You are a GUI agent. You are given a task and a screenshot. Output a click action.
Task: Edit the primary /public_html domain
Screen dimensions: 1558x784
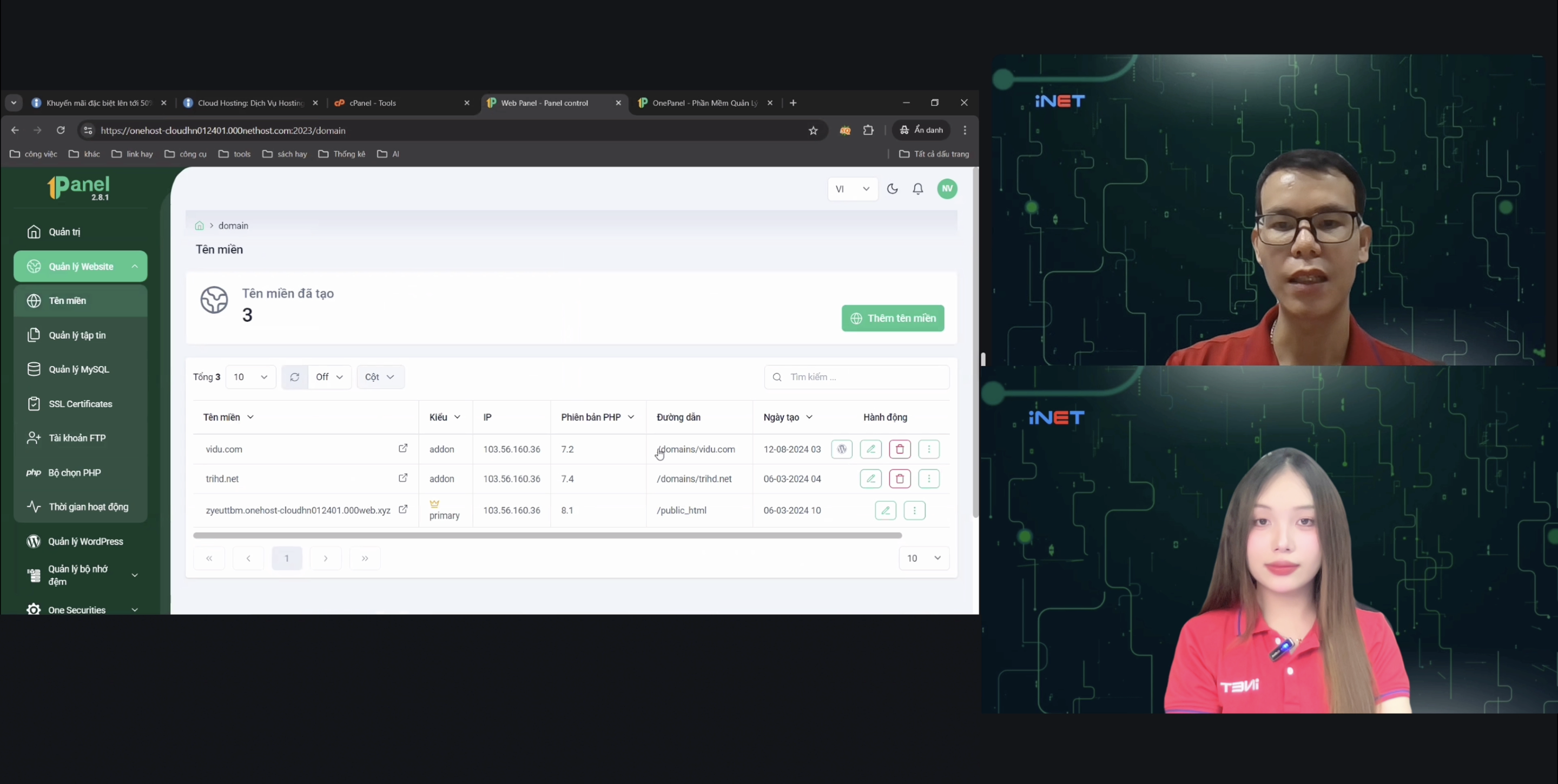(x=886, y=510)
